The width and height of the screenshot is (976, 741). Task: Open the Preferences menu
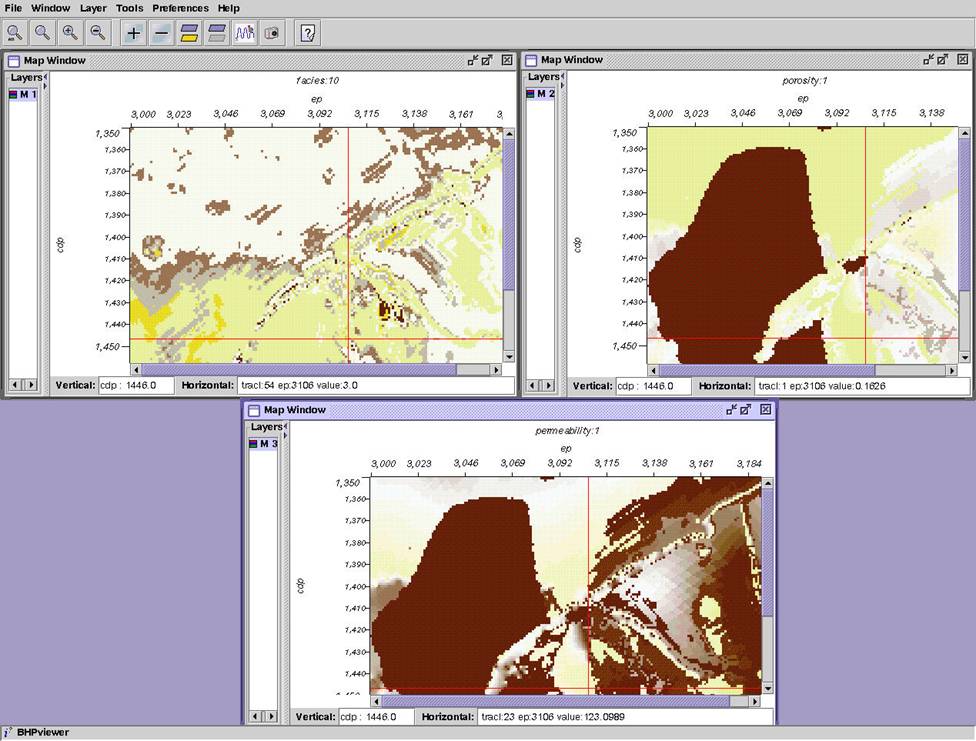[181, 8]
